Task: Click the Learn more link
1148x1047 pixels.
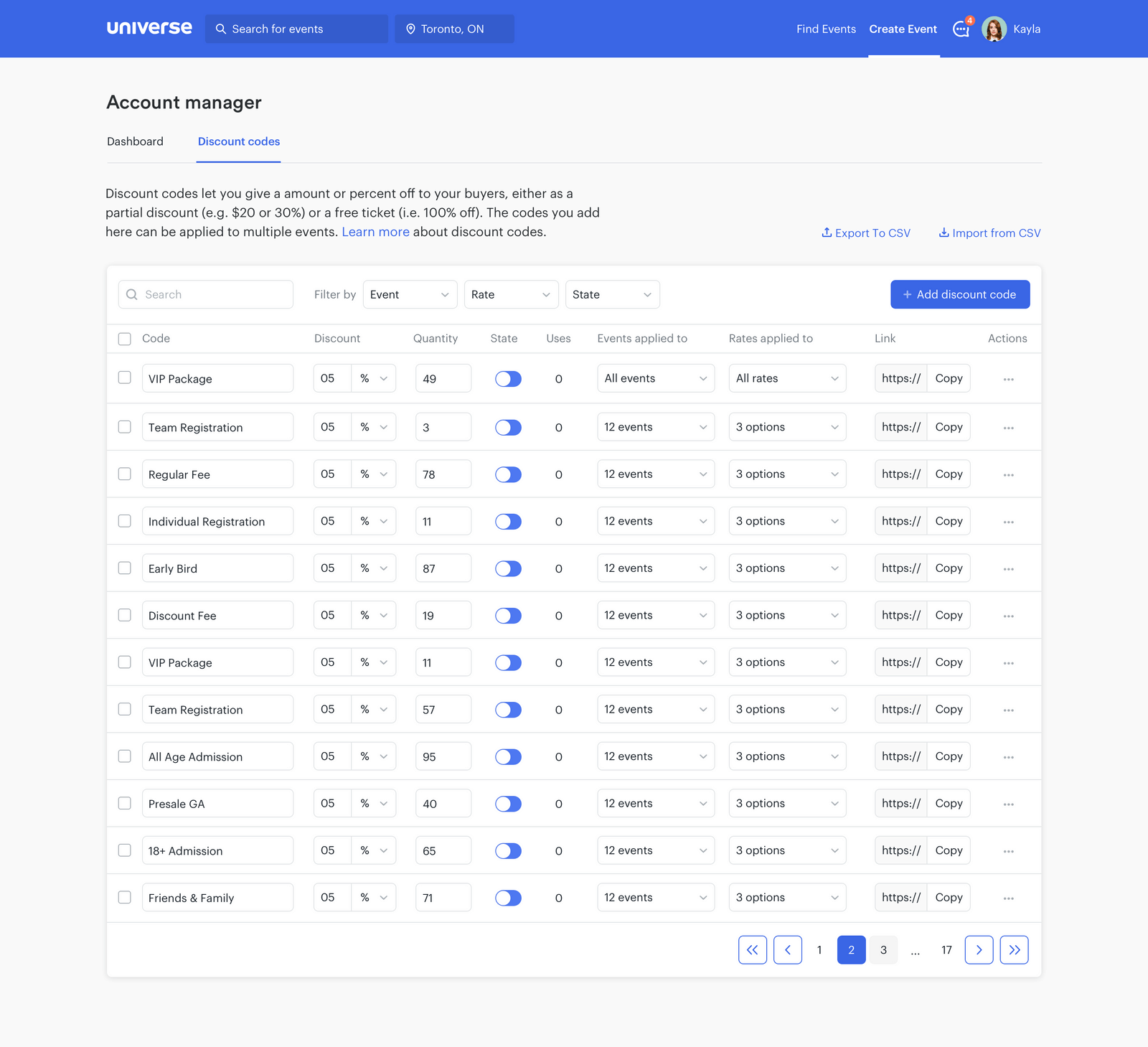Action: click(x=375, y=231)
